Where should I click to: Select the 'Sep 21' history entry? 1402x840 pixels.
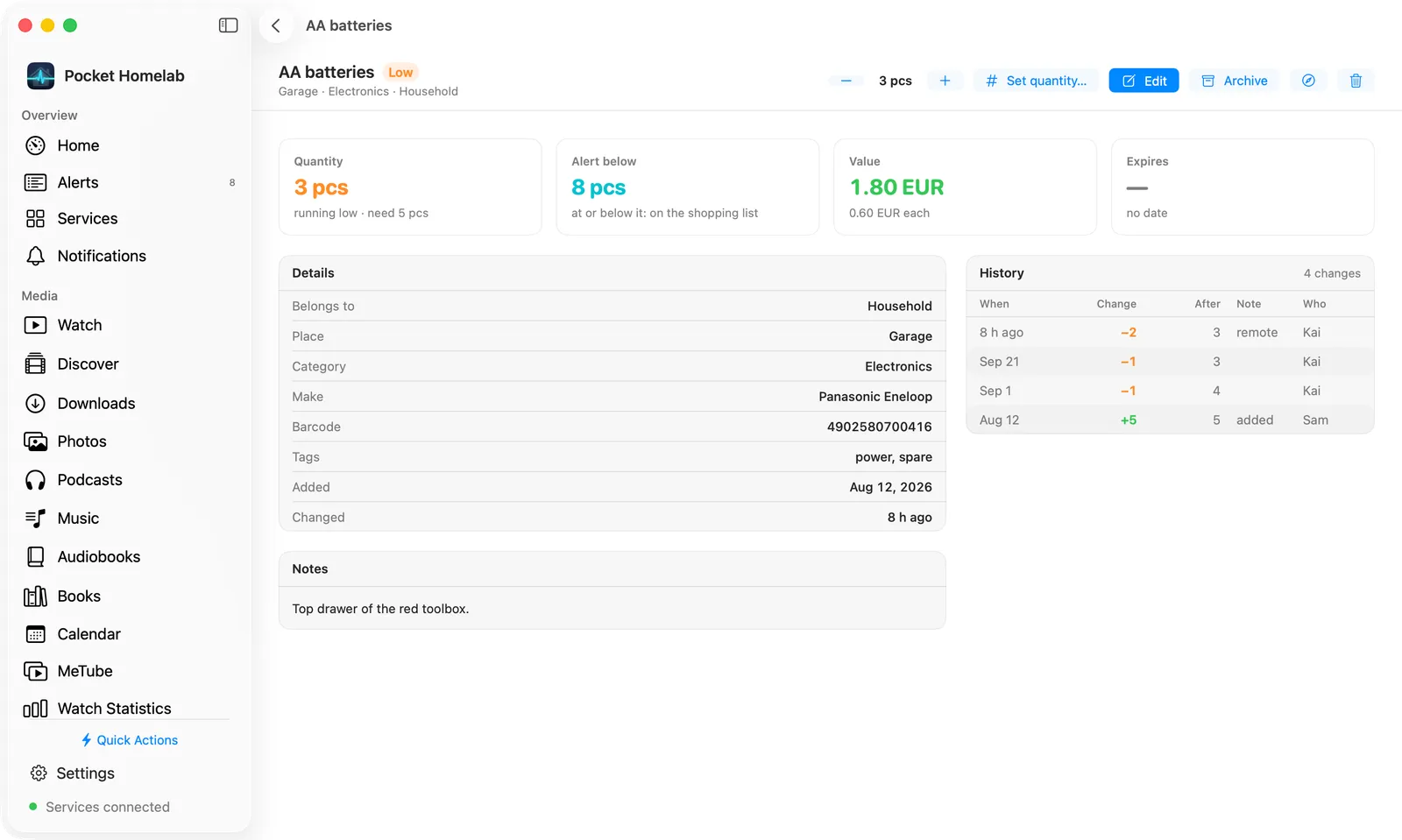pyautogui.click(x=1170, y=362)
